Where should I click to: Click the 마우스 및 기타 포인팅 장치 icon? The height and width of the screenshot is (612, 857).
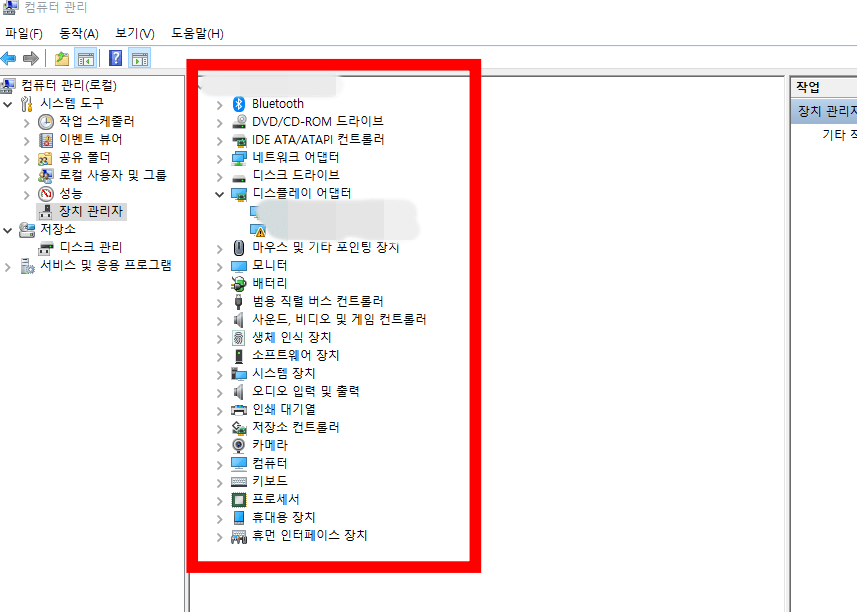[x=239, y=248]
